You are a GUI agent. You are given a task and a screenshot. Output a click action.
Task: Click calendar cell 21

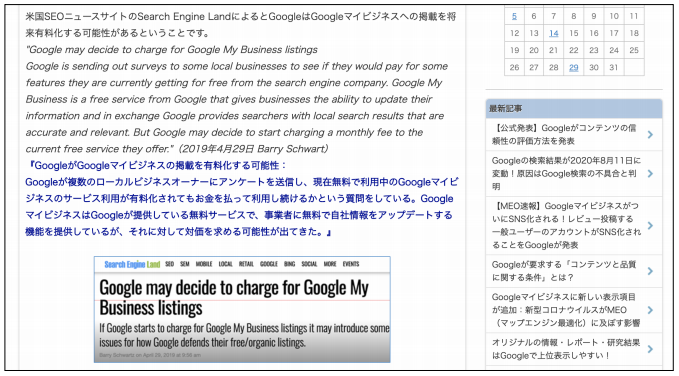(553, 50)
